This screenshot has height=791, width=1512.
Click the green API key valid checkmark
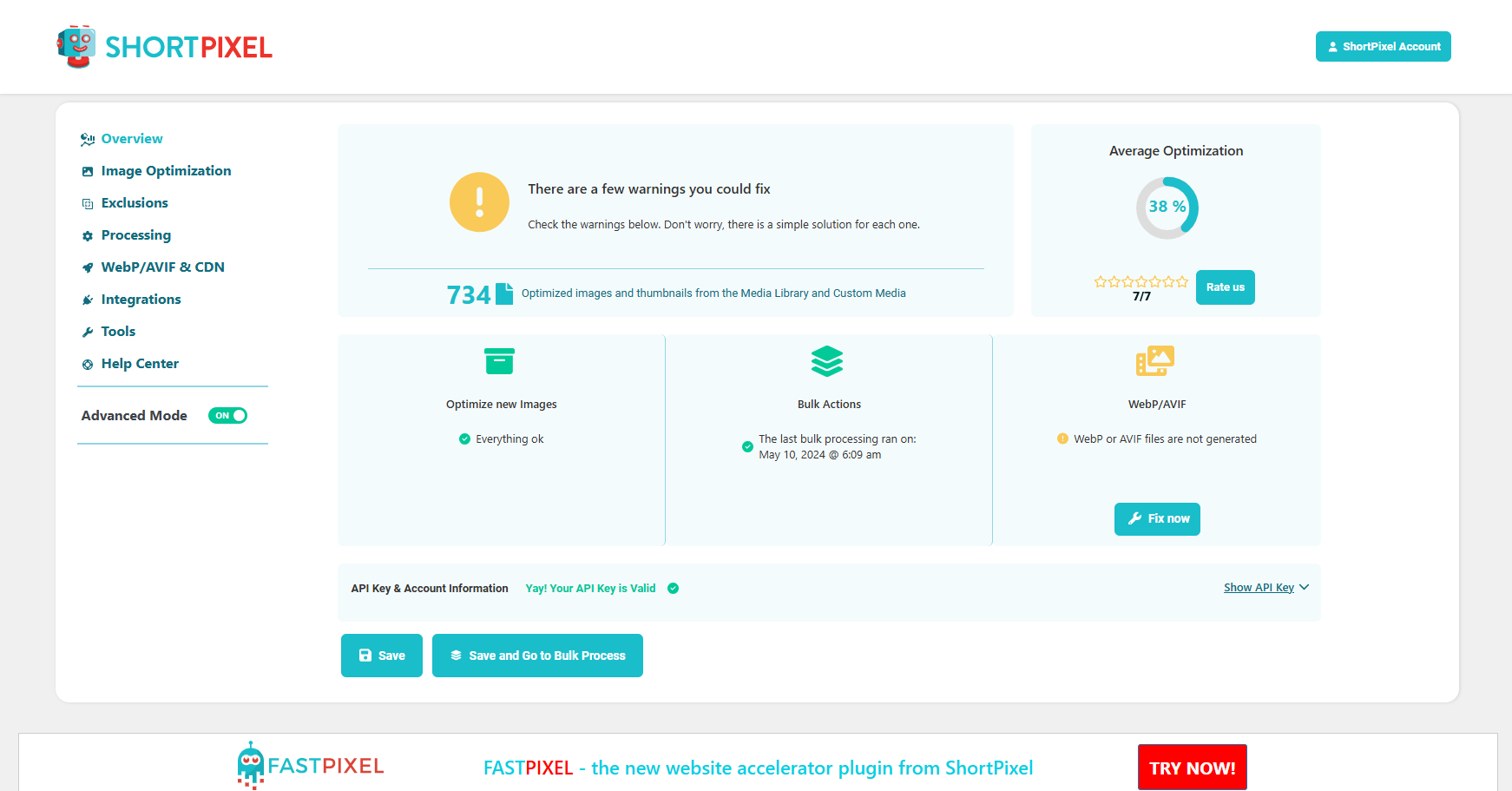pos(673,589)
